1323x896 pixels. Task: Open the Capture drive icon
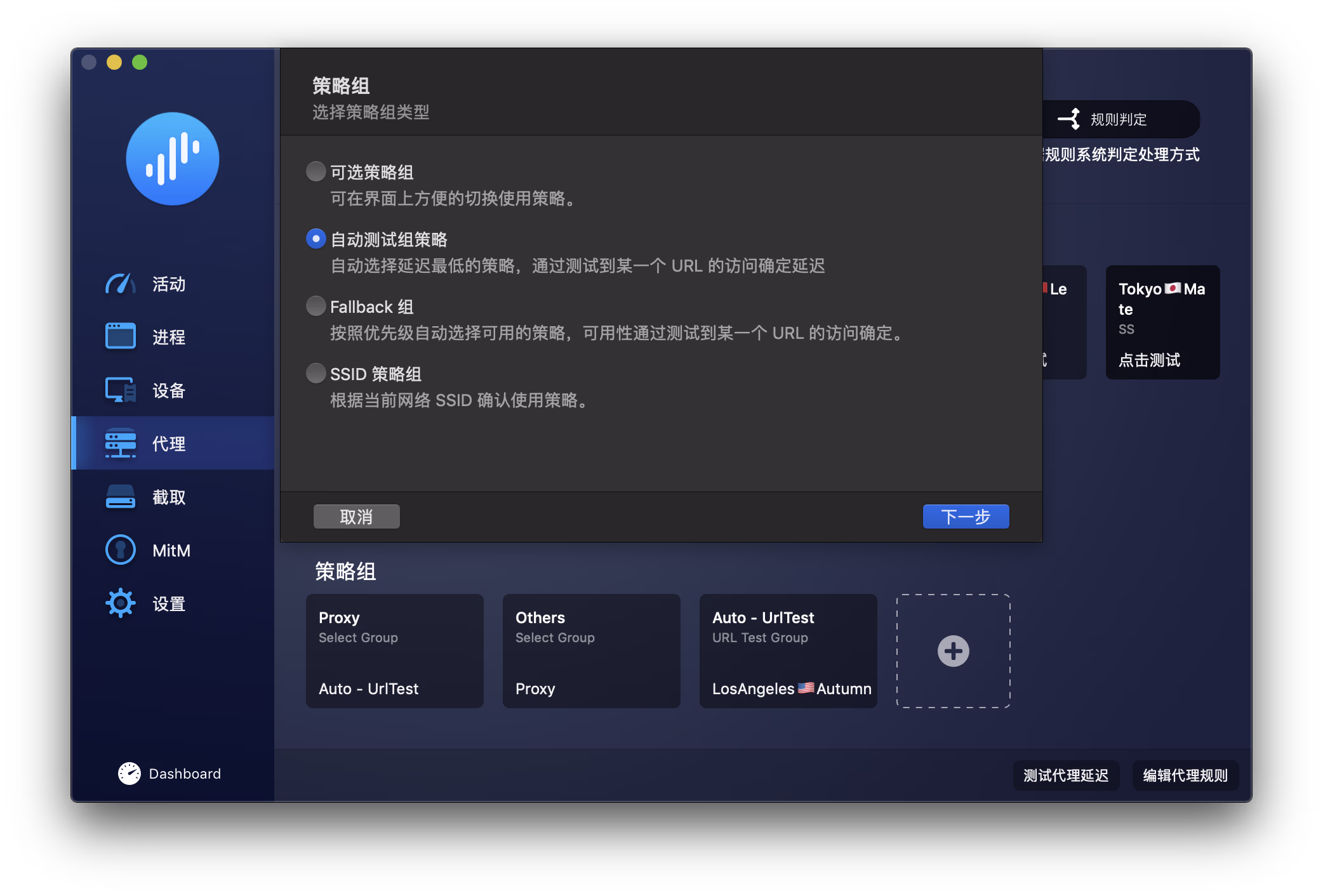(120, 497)
